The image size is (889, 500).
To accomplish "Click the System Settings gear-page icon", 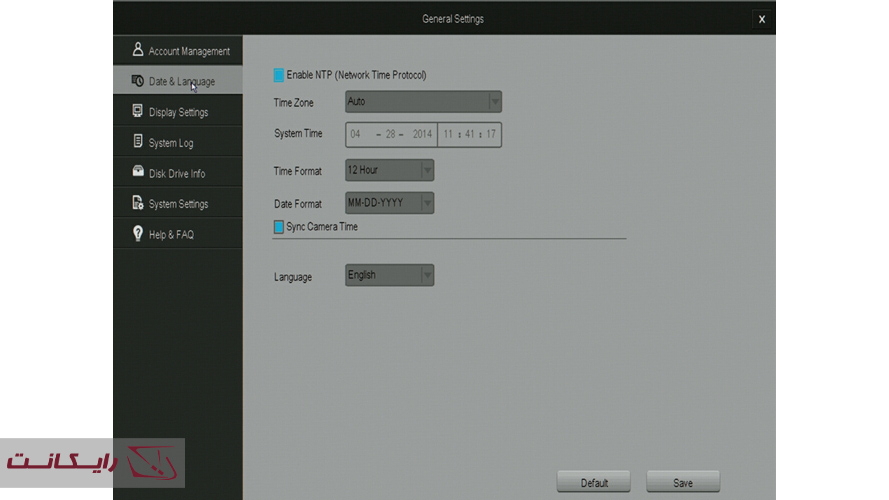I will point(138,203).
